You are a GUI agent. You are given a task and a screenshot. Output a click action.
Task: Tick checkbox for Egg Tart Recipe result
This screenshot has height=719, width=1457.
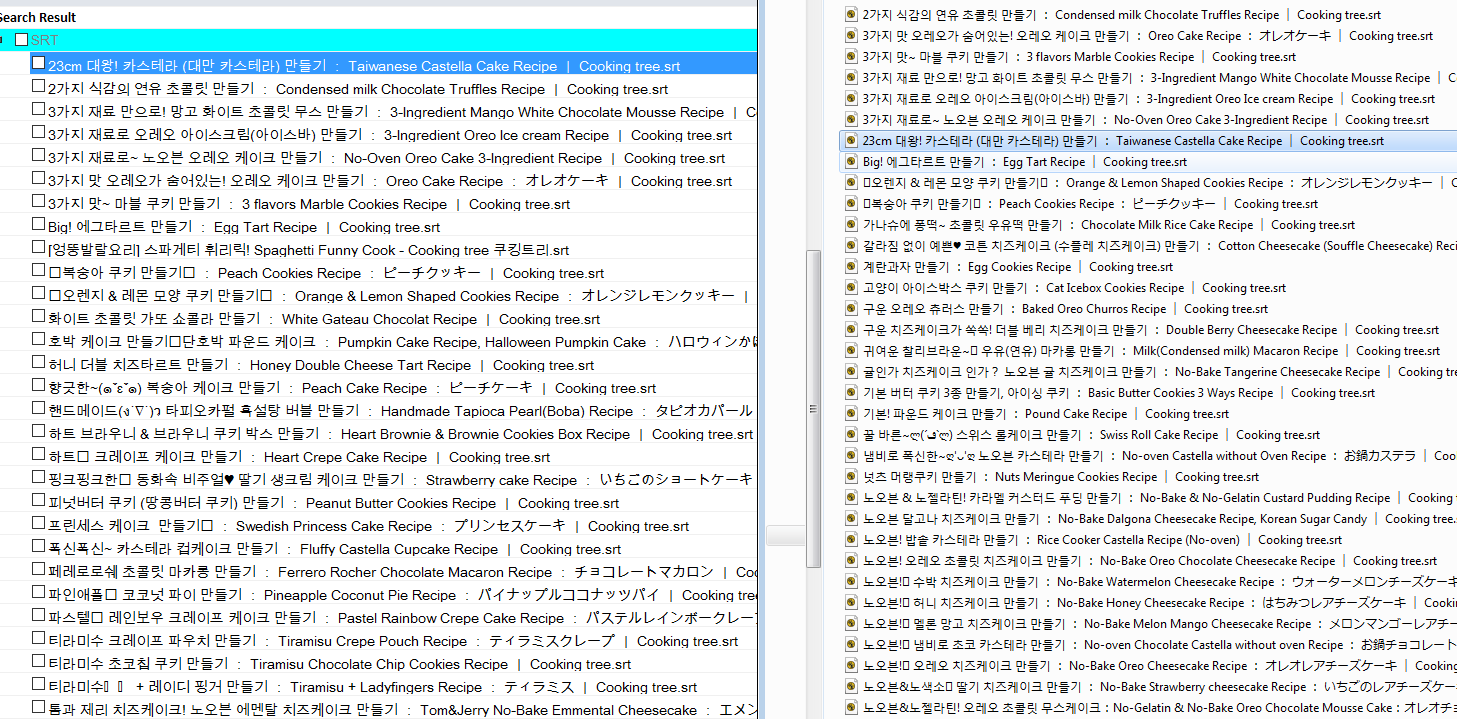pos(38,226)
